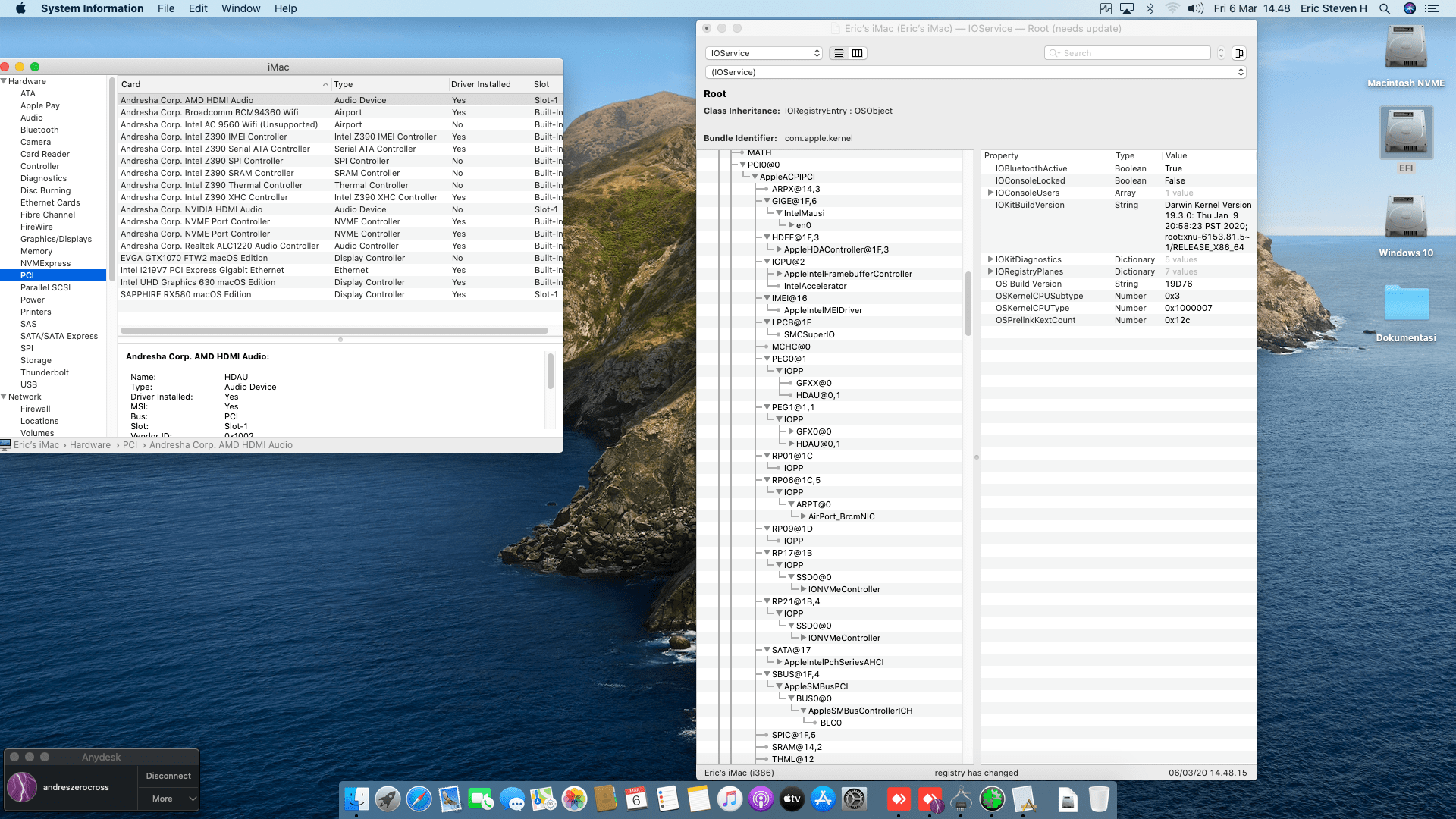1456x819 pixels.
Task: Switch to column browser view icon
Action: (x=858, y=53)
